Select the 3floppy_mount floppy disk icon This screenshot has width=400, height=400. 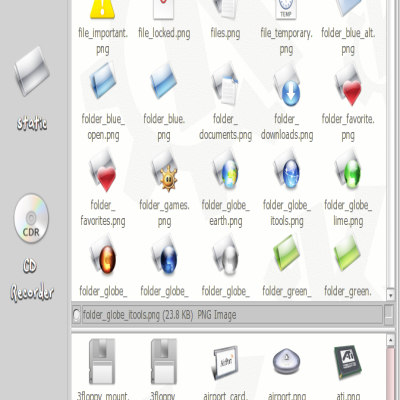coord(102,362)
